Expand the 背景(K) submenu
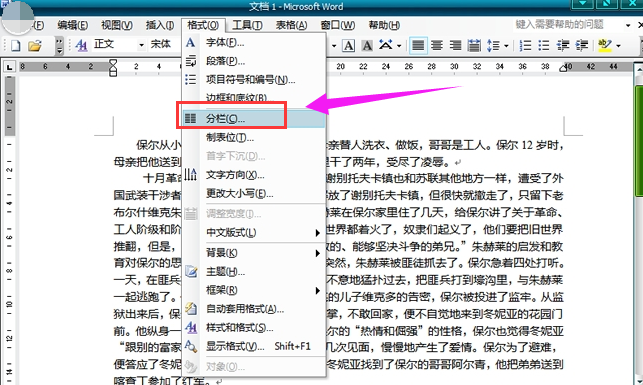 click(254, 253)
